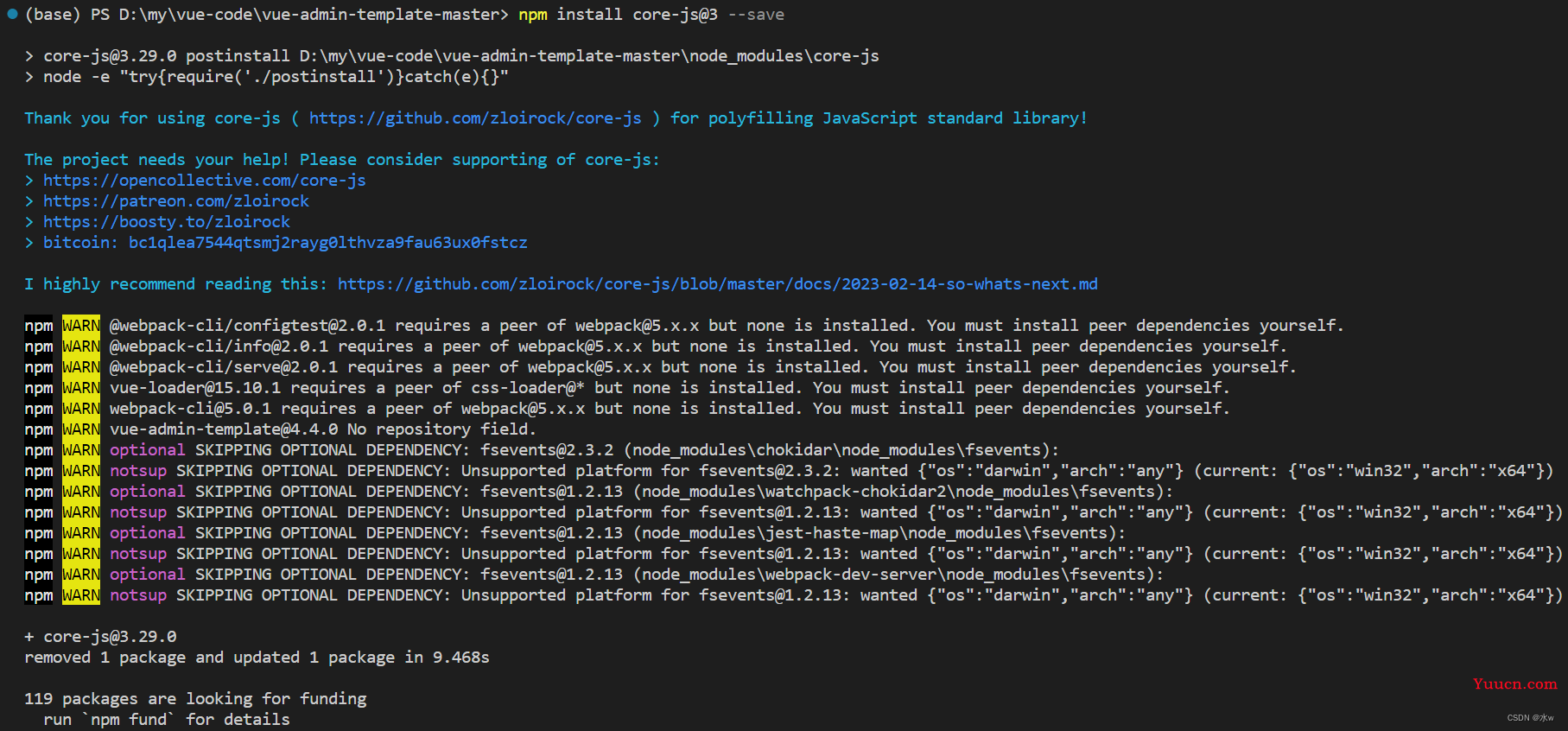Click the 'I highly recommend reading this:' text
Viewport: 1568px width, 731px height.
pyautogui.click(x=175, y=284)
